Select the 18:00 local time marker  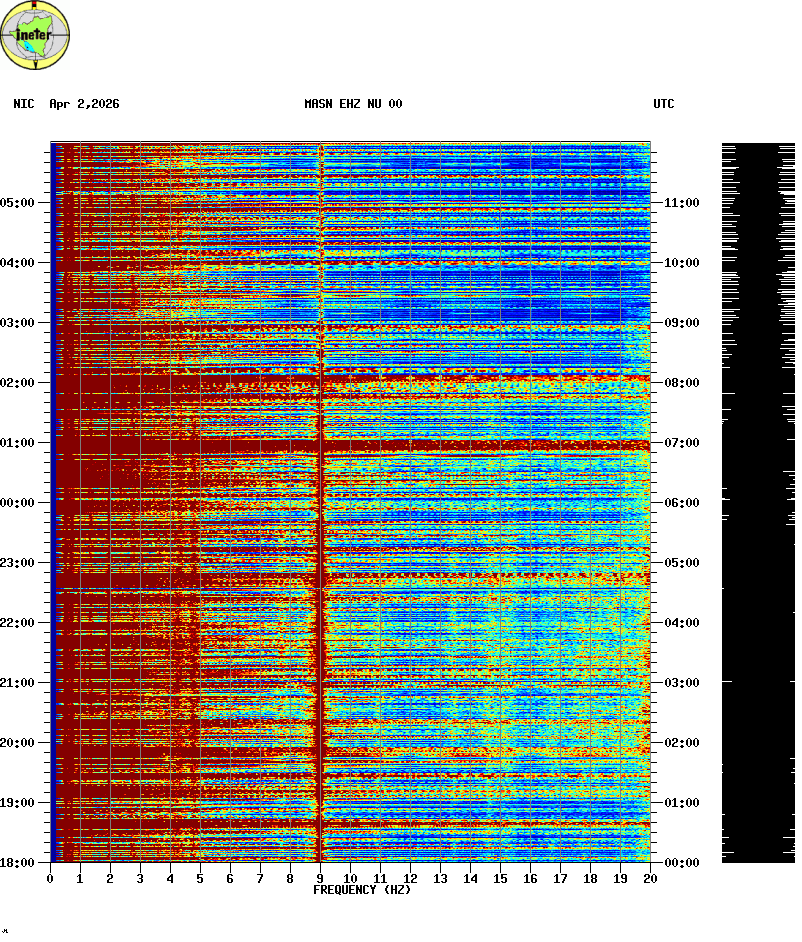pos(18,863)
